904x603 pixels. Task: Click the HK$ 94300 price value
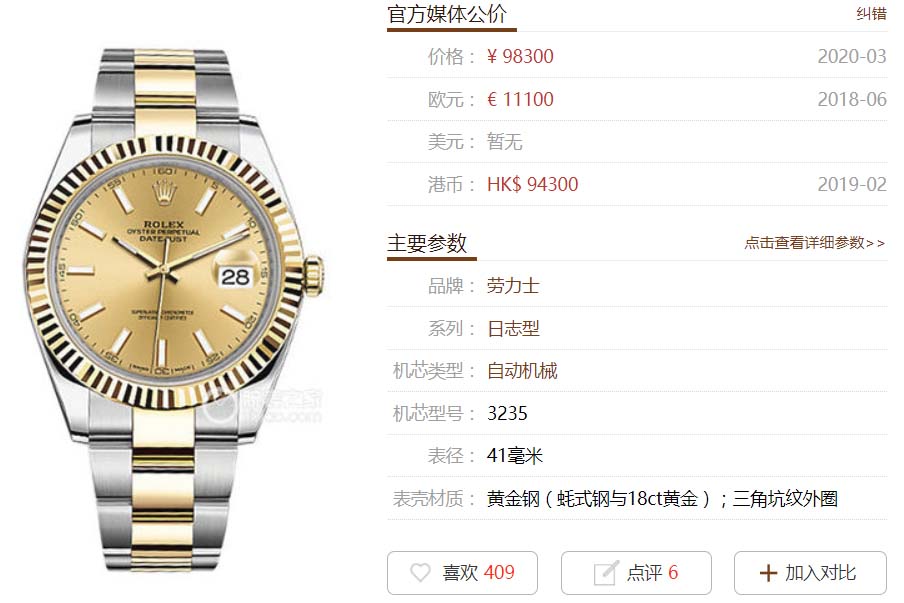click(532, 184)
